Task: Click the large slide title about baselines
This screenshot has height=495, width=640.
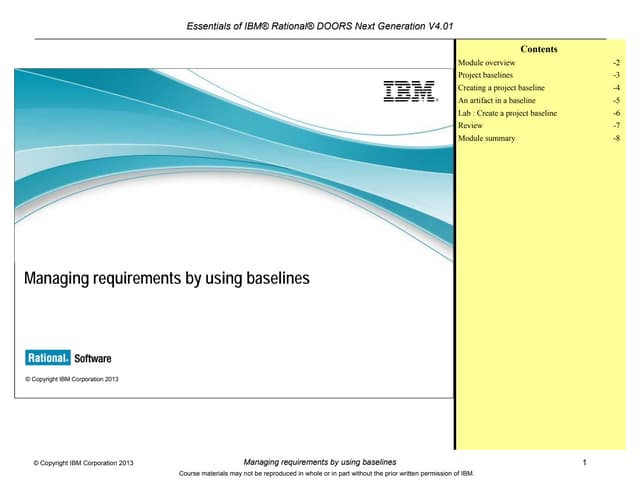Action: click(x=167, y=278)
